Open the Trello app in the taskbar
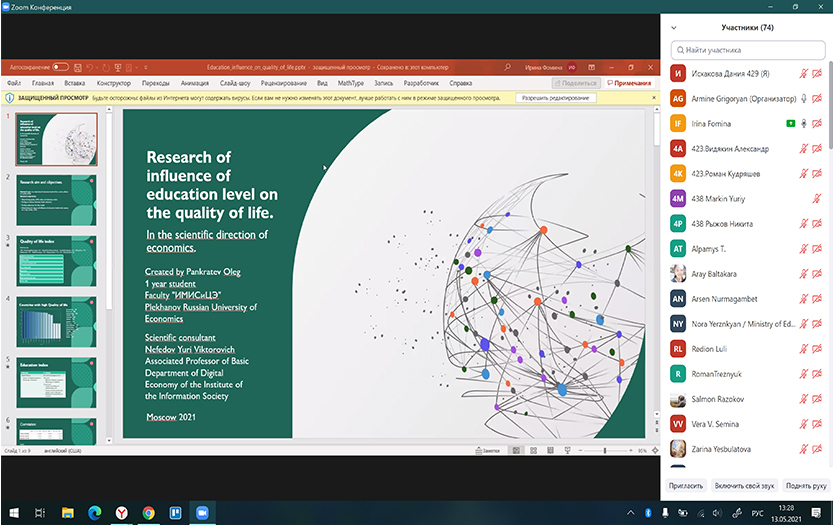 (175, 512)
